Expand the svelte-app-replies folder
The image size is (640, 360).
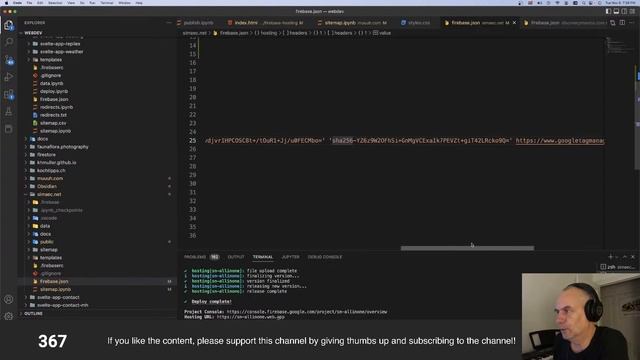60,44
